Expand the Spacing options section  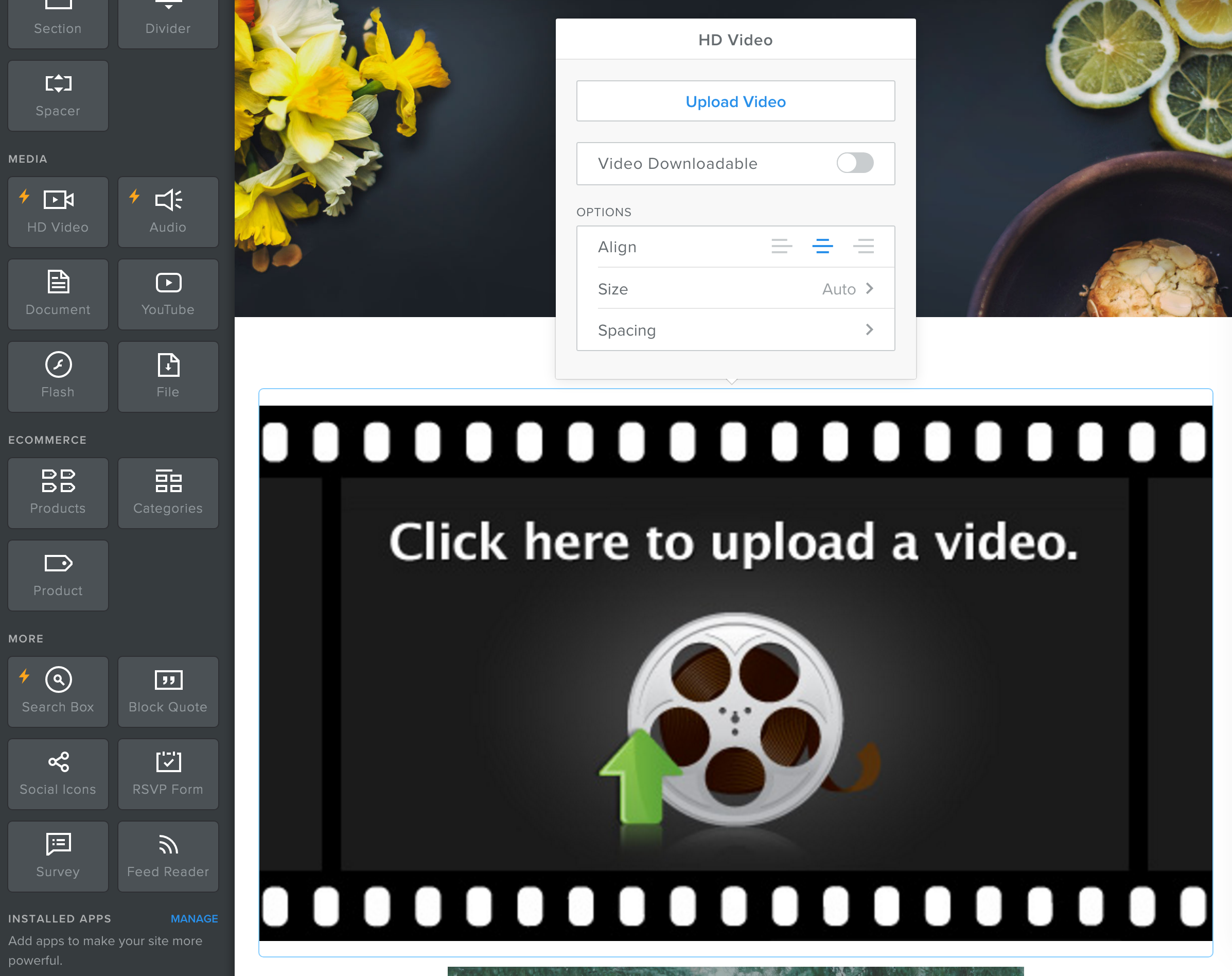click(x=868, y=331)
